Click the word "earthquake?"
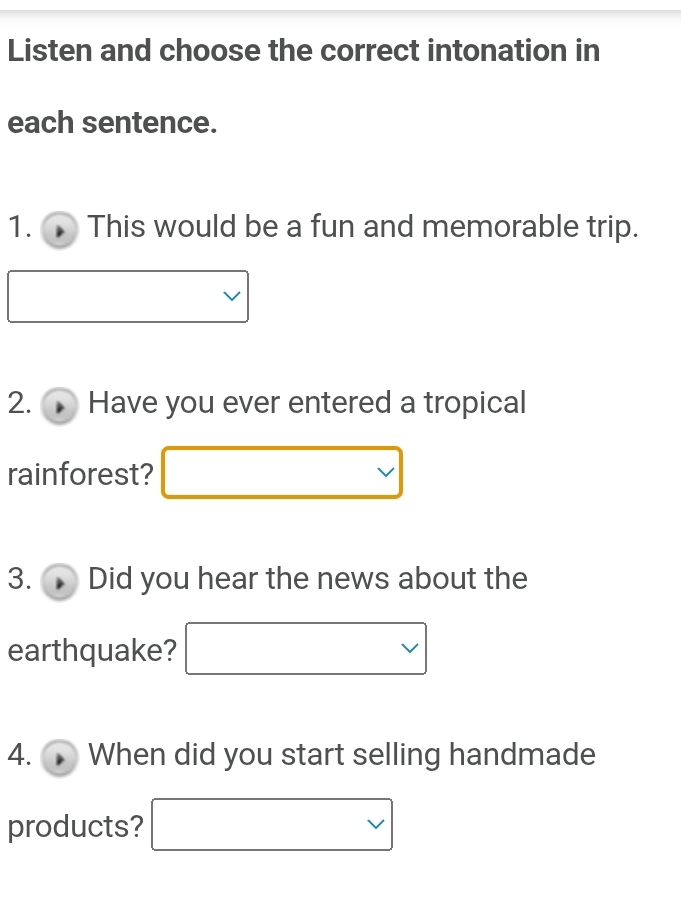The image size is (681, 920). 92,650
